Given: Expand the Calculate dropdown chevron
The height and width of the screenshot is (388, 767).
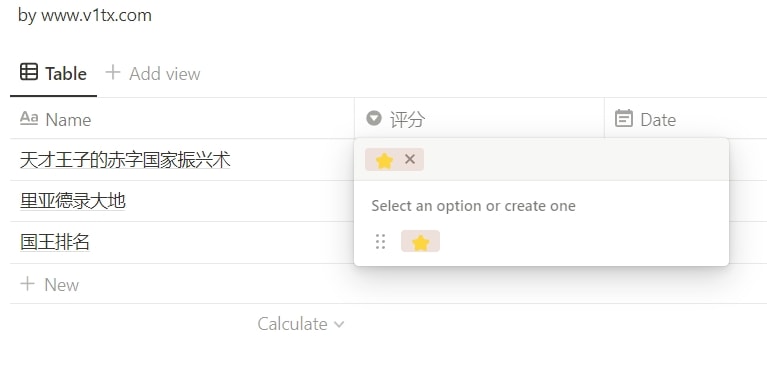Looking at the screenshot, I should tap(339, 324).
